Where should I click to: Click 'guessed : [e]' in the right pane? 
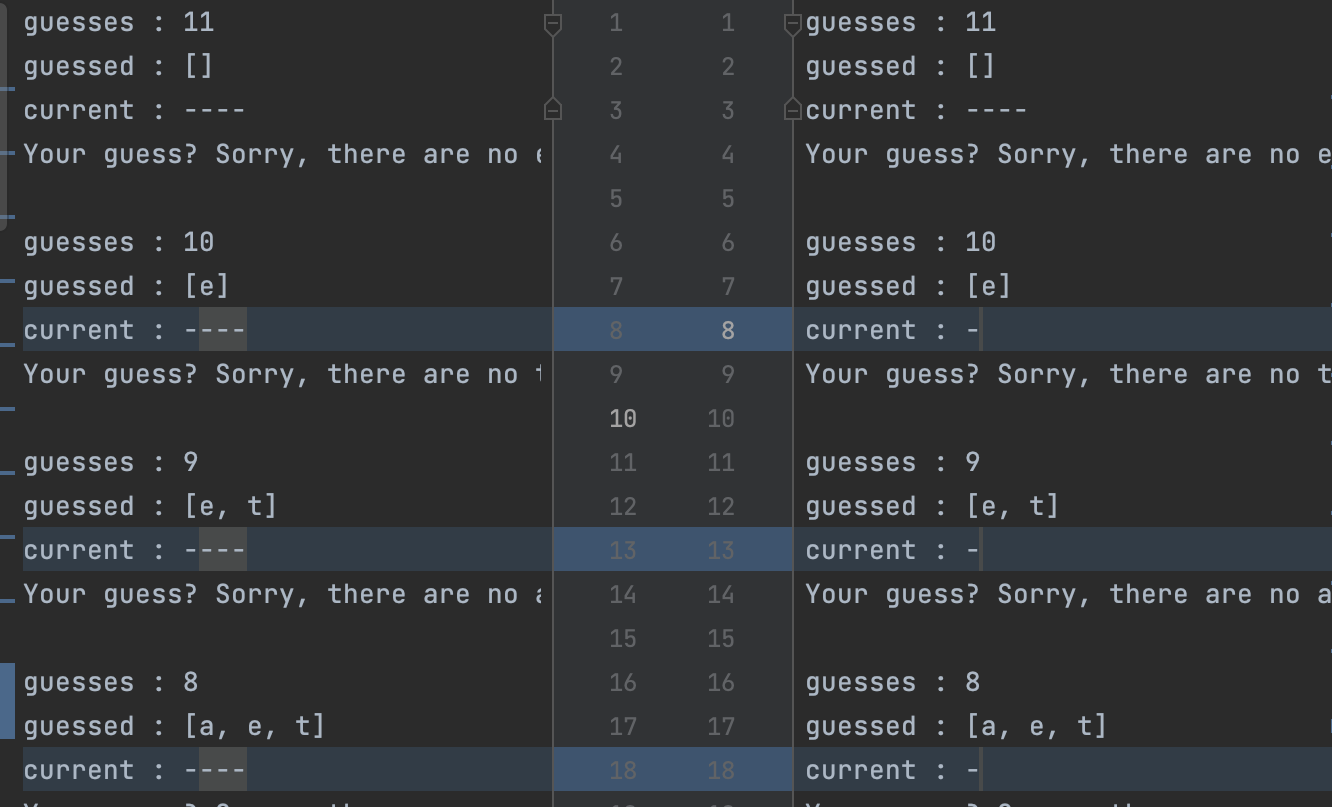(907, 286)
